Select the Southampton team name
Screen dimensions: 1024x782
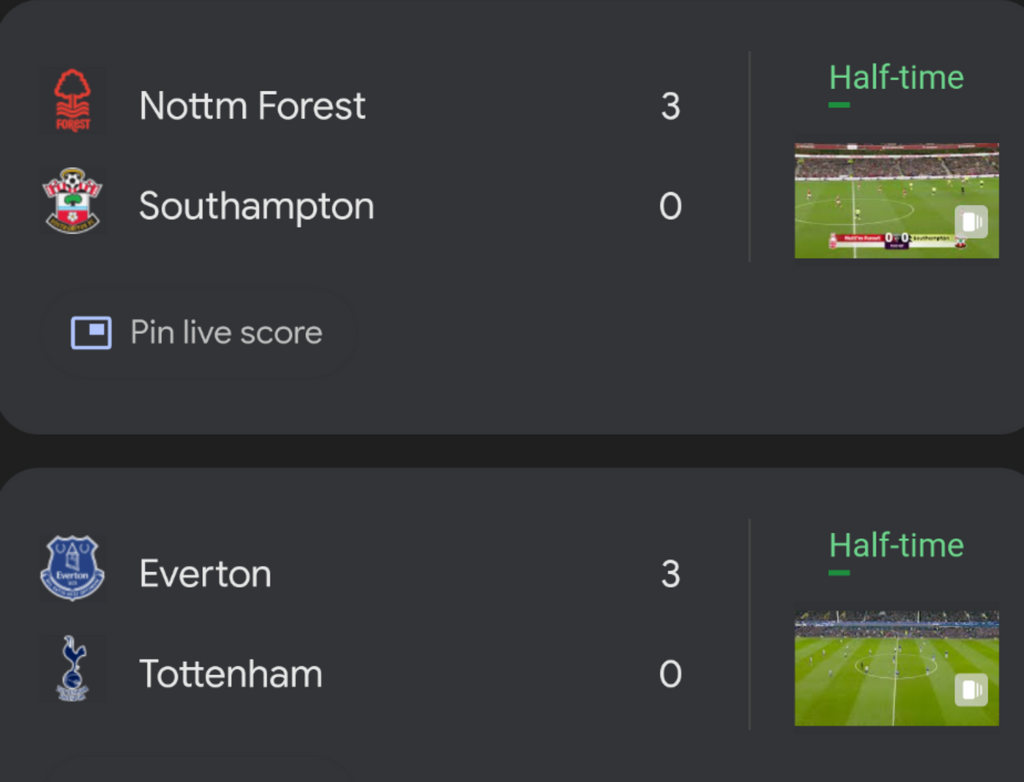pyautogui.click(x=257, y=206)
